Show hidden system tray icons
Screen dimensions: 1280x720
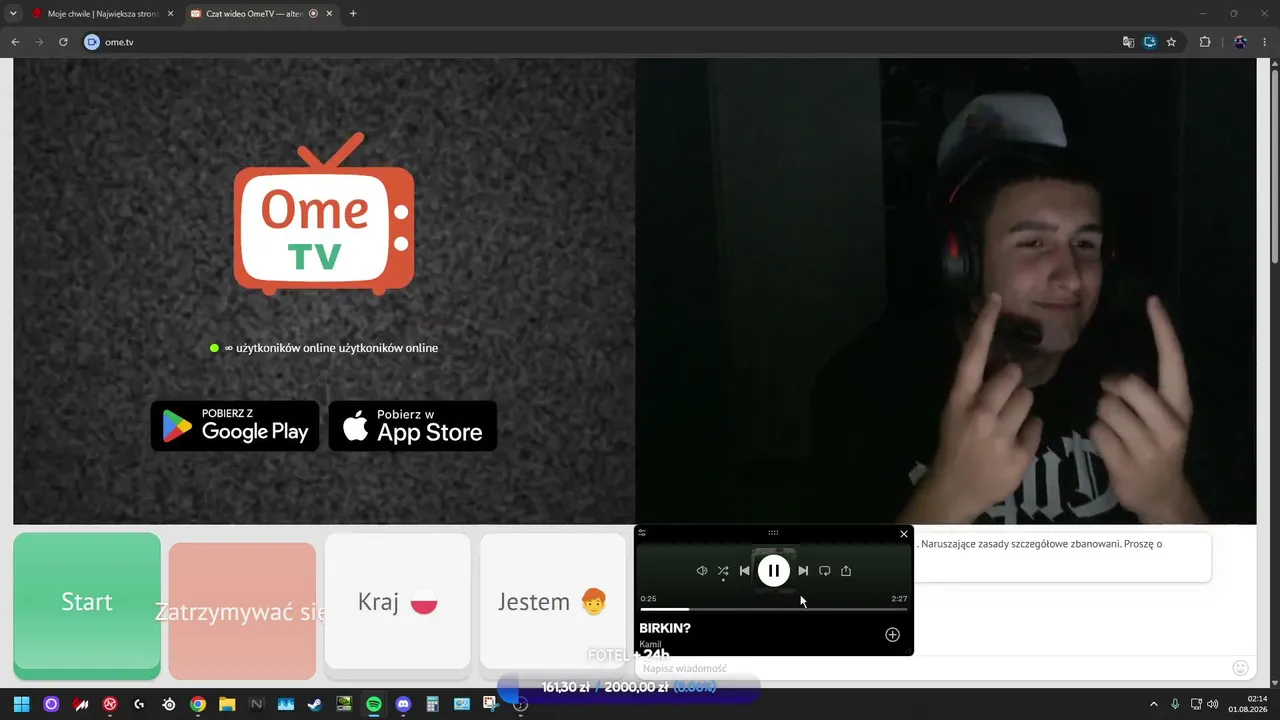pos(1153,704)
